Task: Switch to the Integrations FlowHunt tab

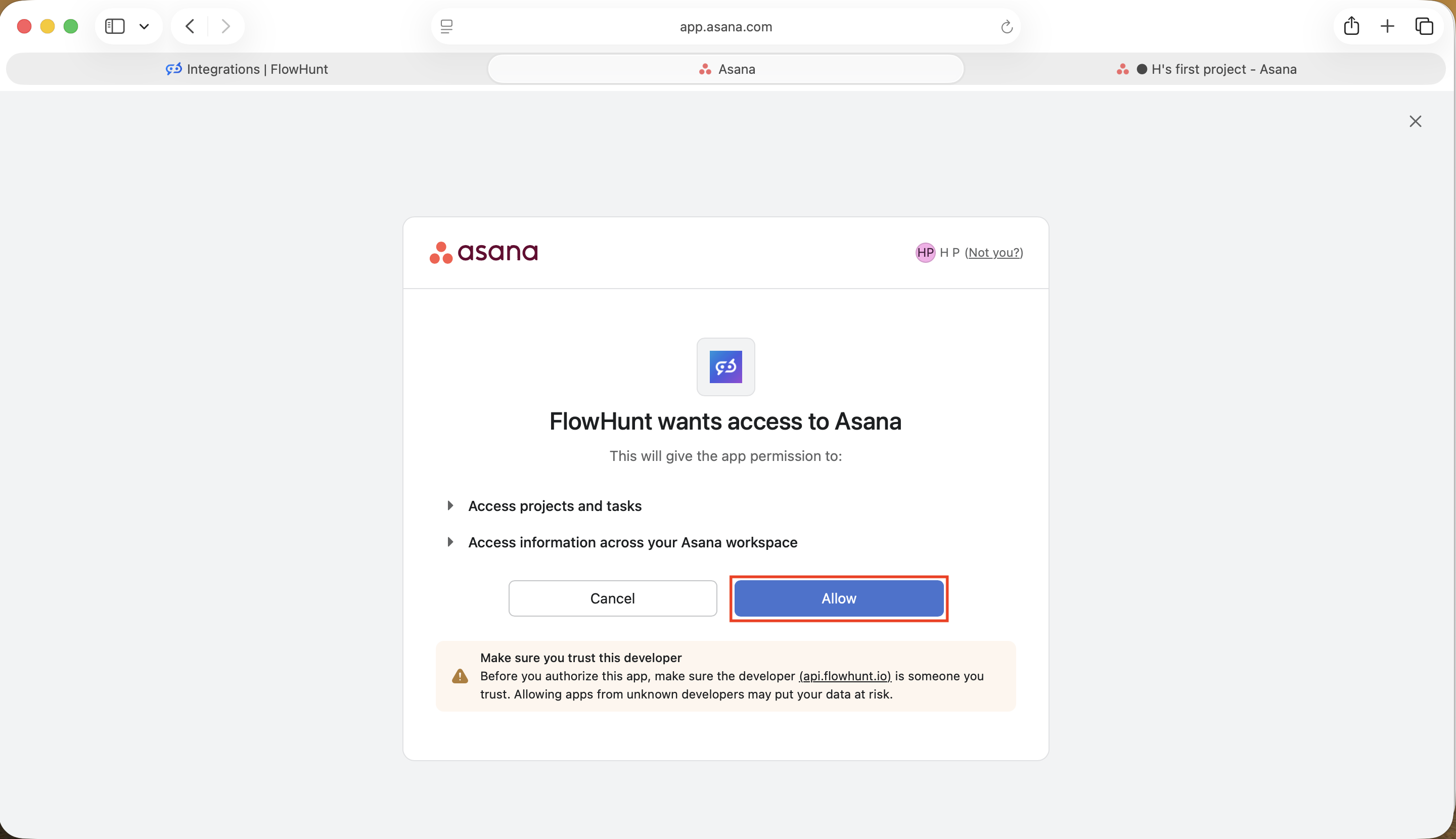Action: (x=247, y=69)
